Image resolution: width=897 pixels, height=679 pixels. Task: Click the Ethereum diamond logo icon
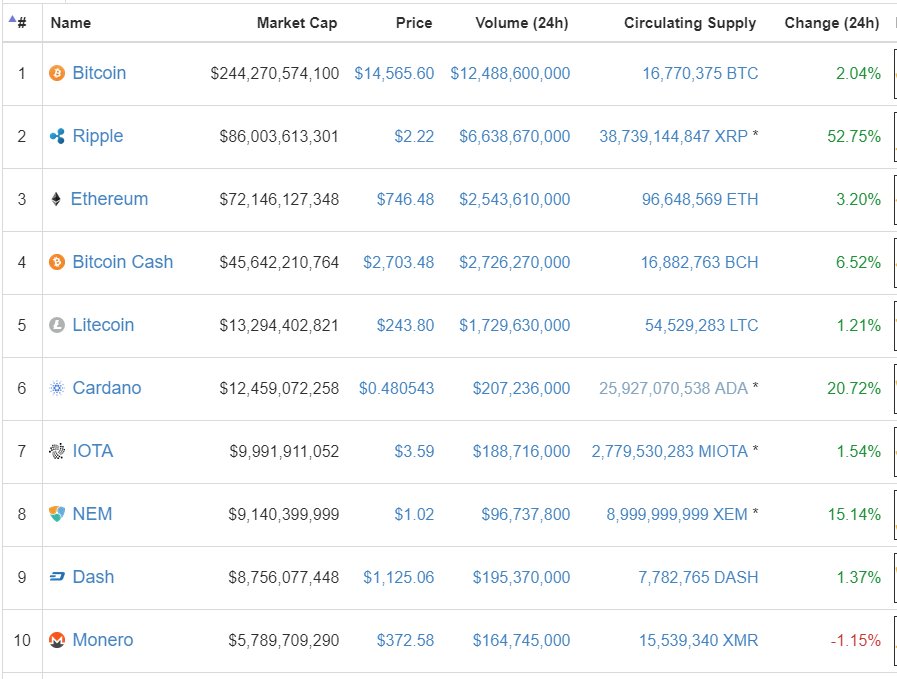(x=56, y=199)
